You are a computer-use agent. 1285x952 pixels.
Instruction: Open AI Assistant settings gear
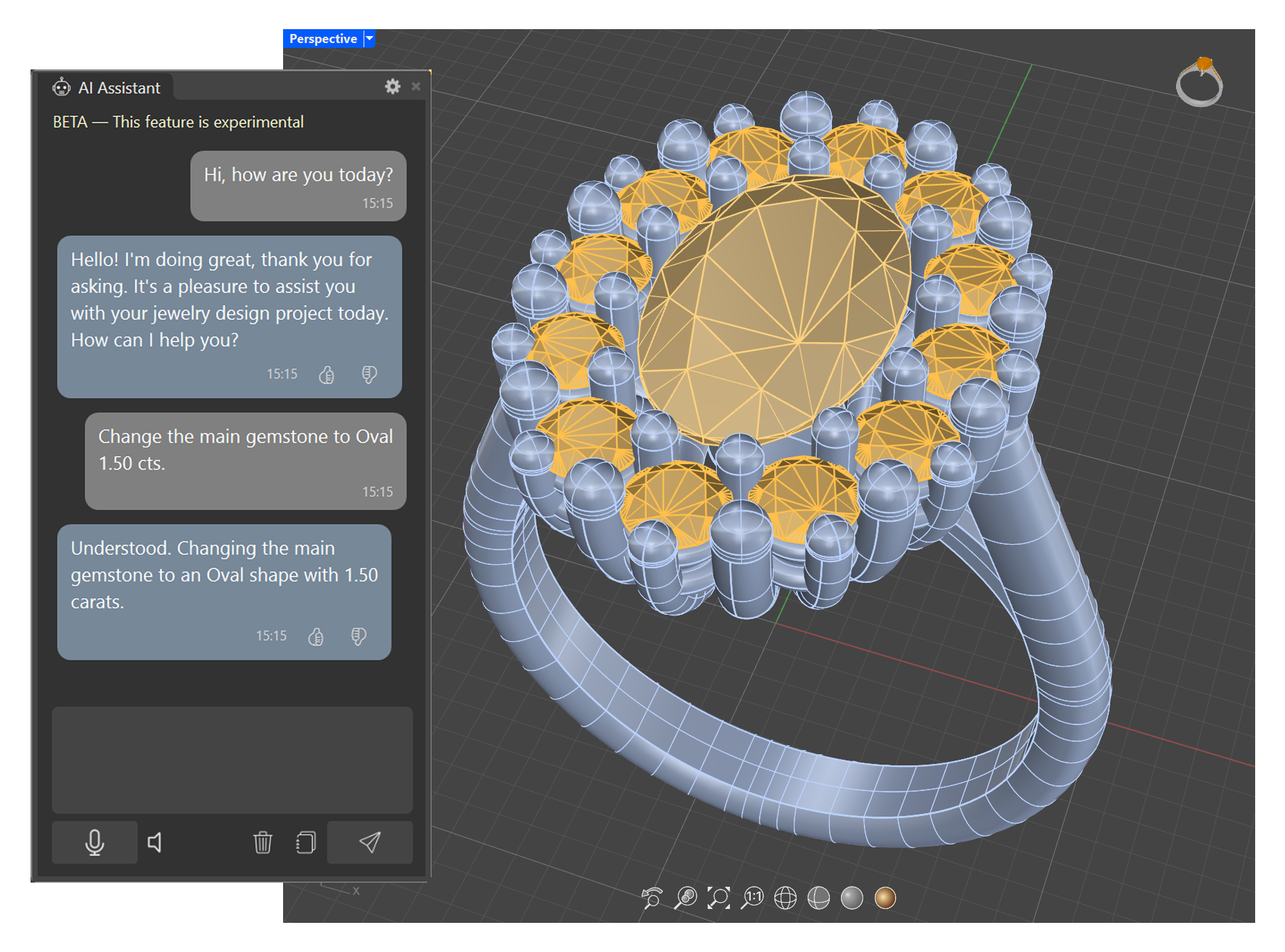393,86
